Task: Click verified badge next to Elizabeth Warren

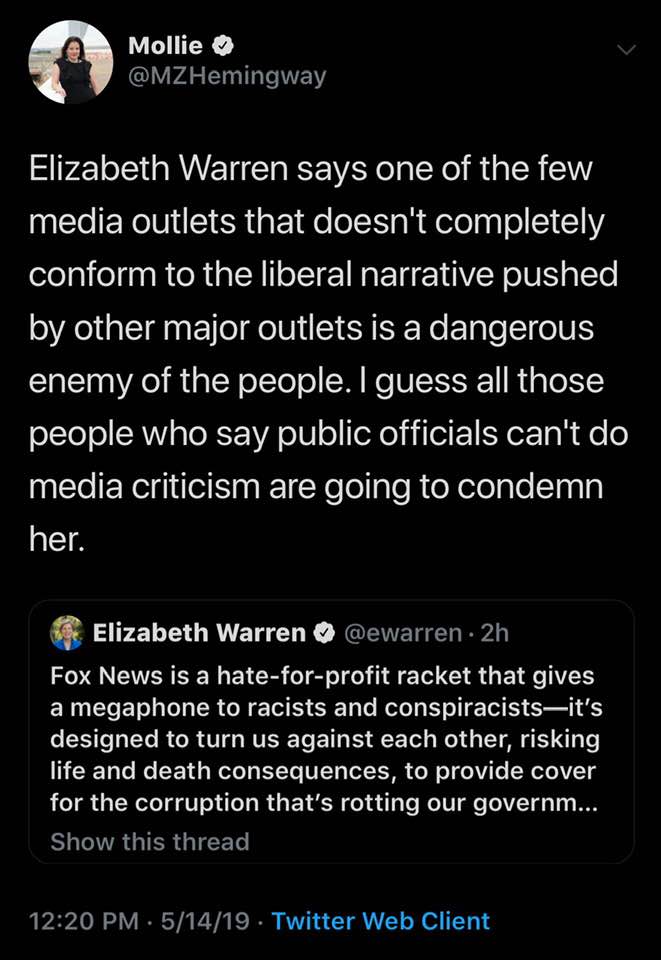Action: tap(324, 633)
